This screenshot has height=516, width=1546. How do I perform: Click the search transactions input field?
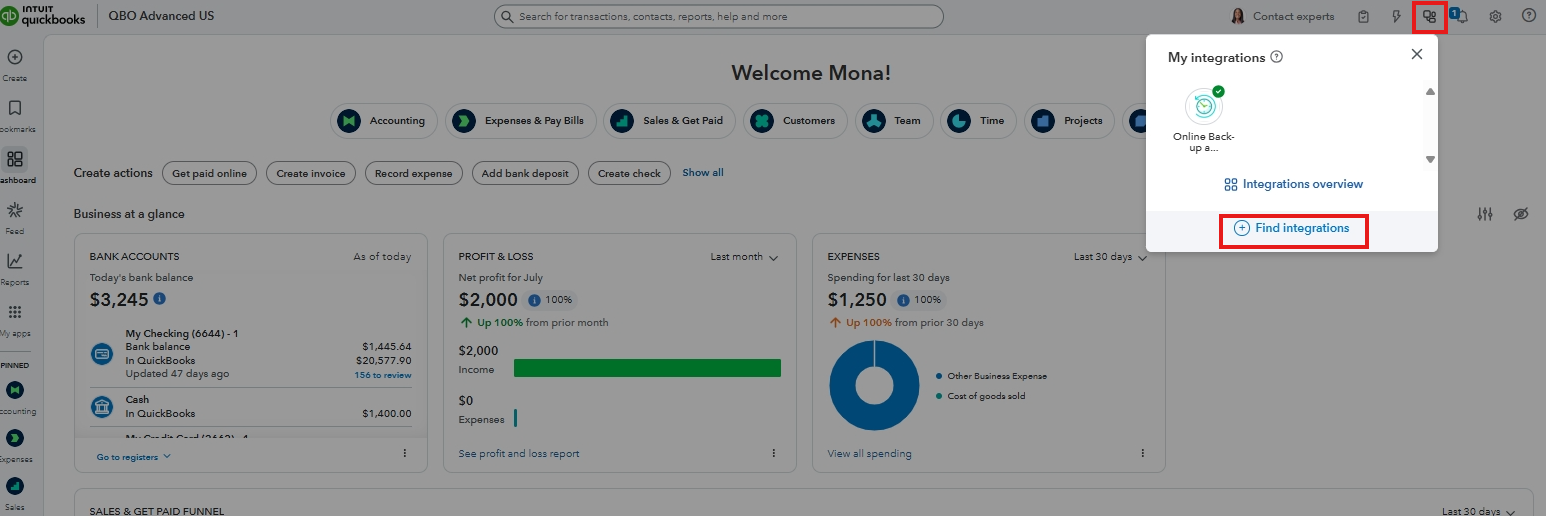718,17
